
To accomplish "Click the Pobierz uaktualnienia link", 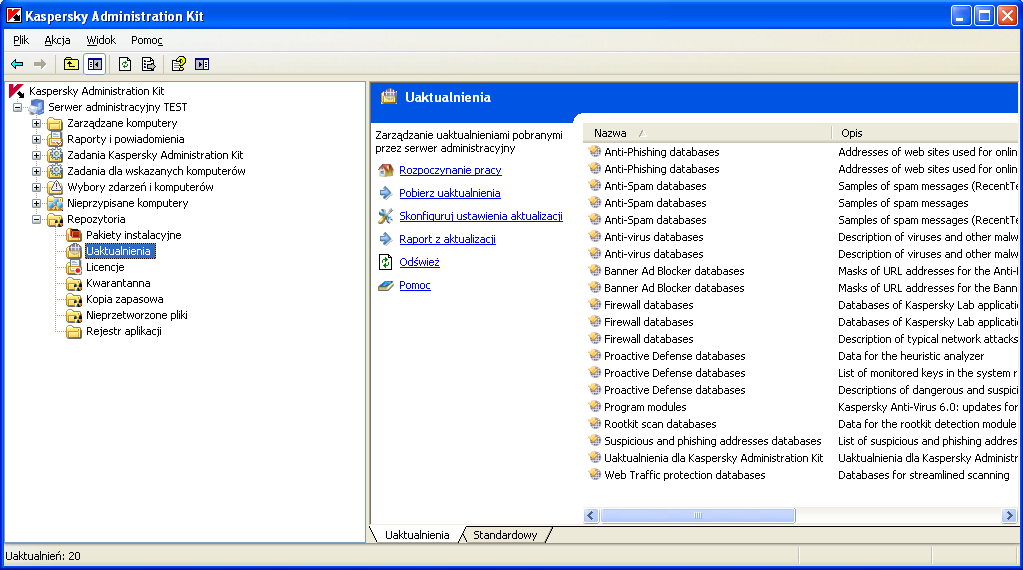I will point(450,193).
